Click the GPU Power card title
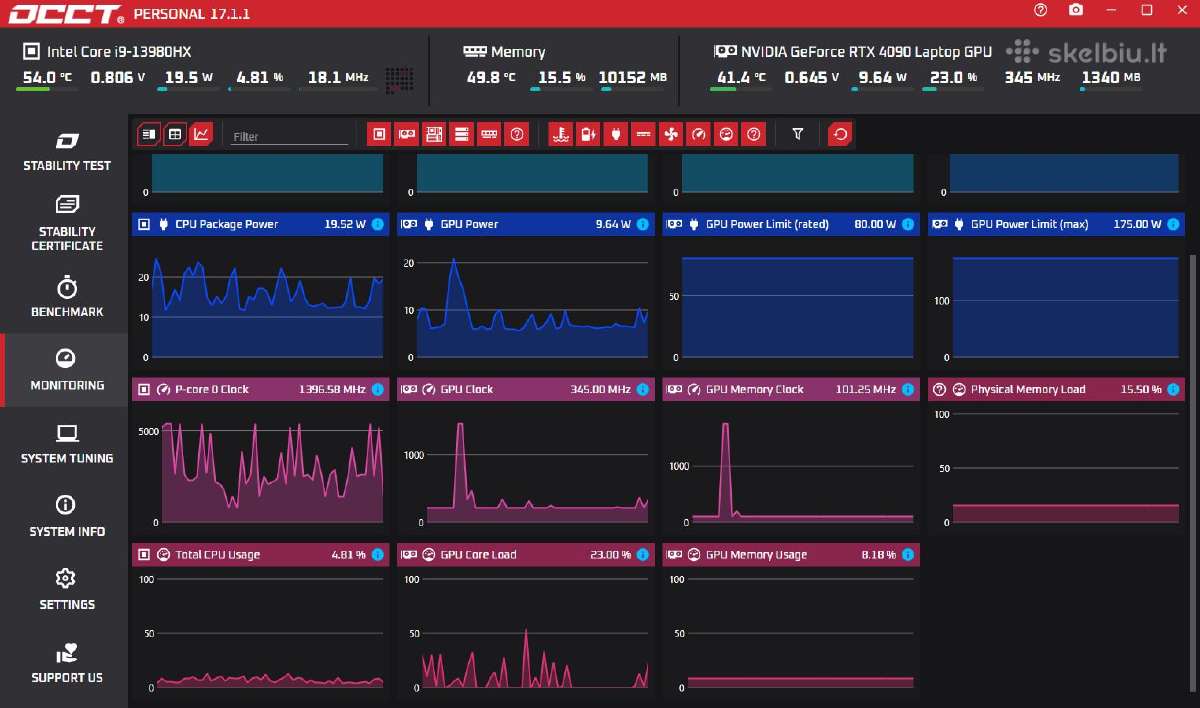 click(x=469, y=224)
